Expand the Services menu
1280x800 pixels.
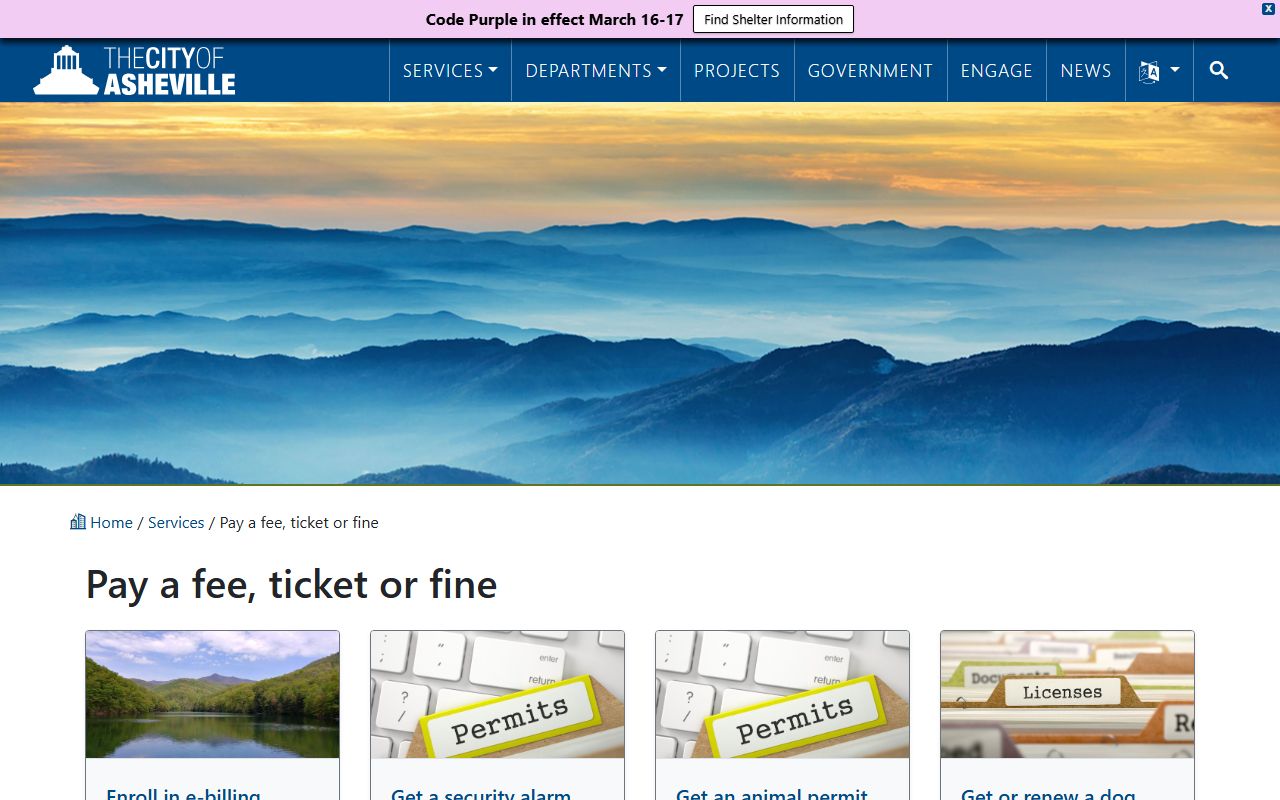(450, 70)
